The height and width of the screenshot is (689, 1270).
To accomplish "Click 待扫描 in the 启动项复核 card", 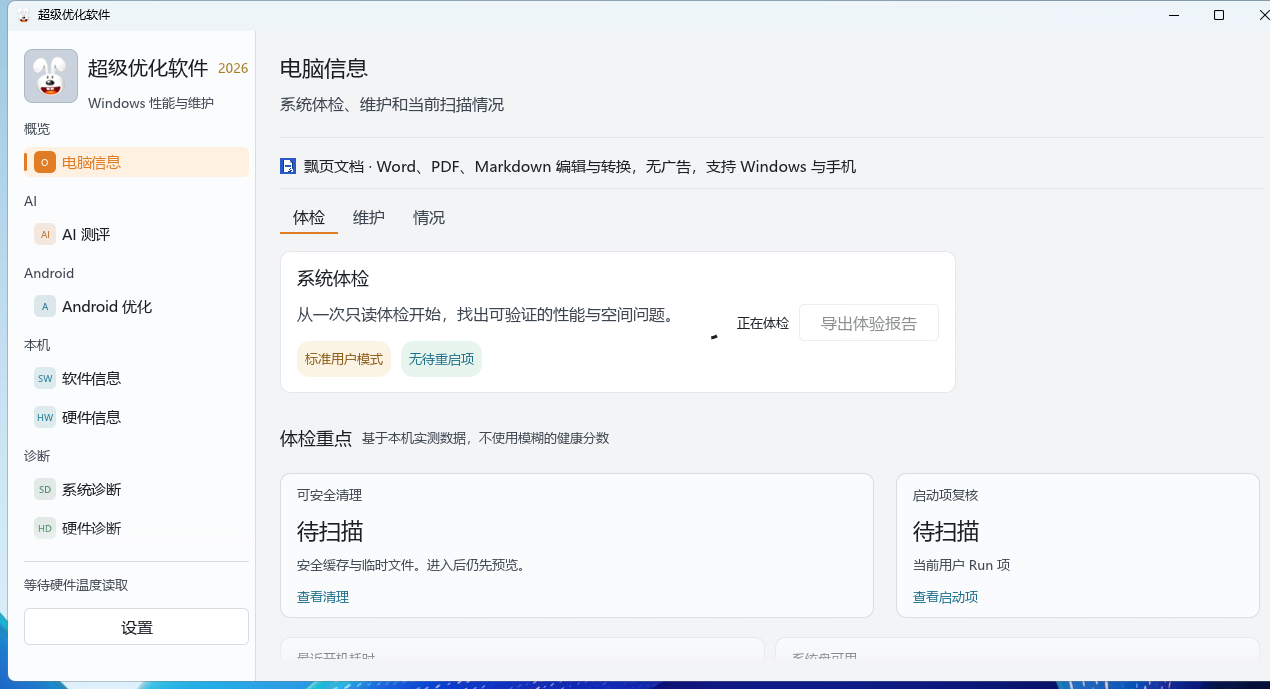I will tap(946, 531).
